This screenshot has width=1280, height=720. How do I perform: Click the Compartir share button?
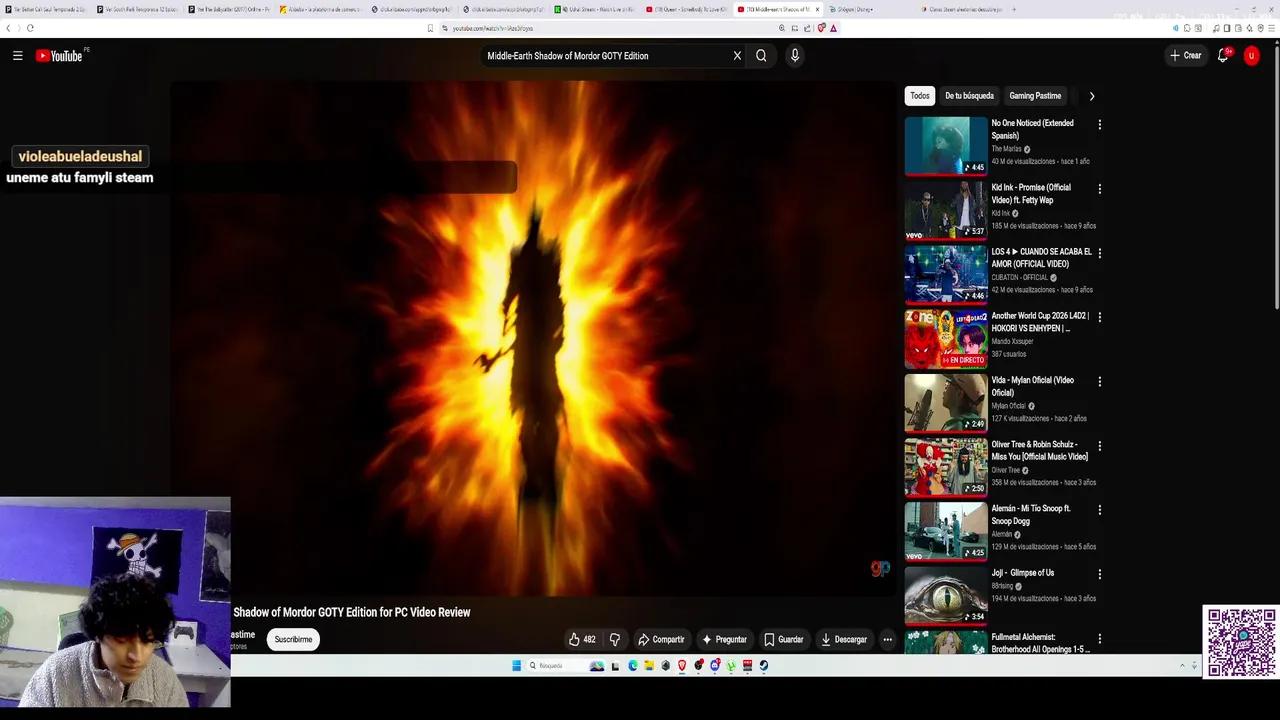(x=662, y=640)
